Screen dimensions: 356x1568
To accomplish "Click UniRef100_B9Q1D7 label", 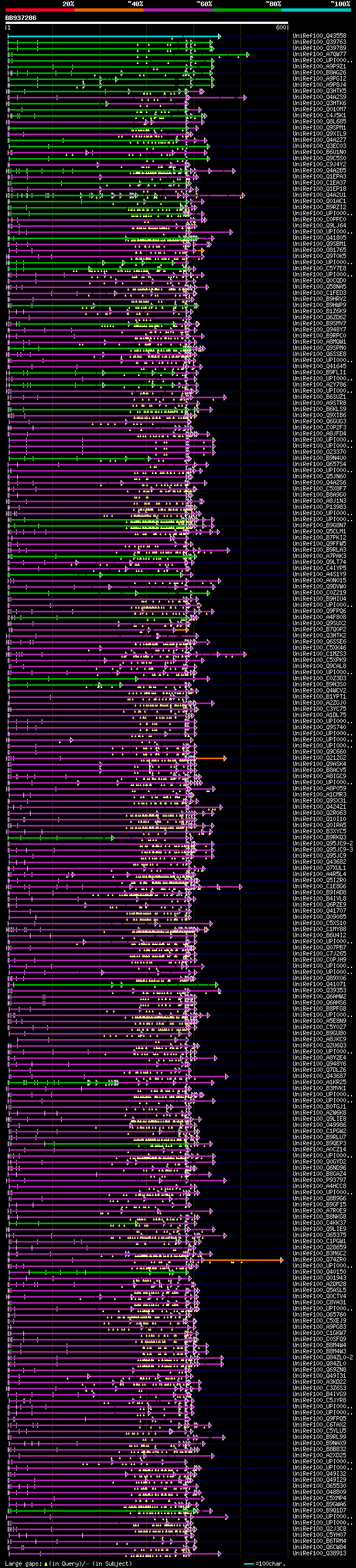I will [x=319, y=1510].
